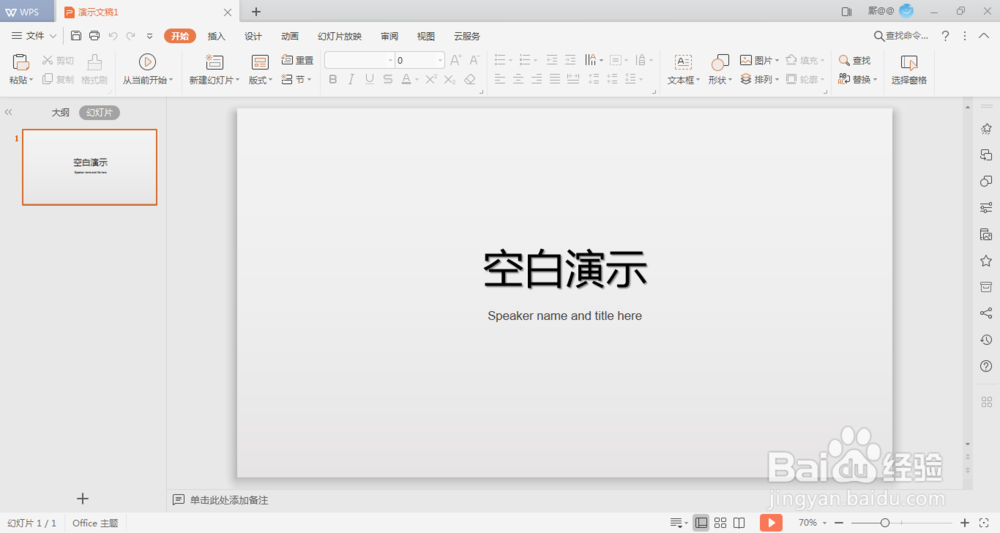The image size is (1000, 533).
Task: Click the Redo arrow icon
Action: point(131,36)
